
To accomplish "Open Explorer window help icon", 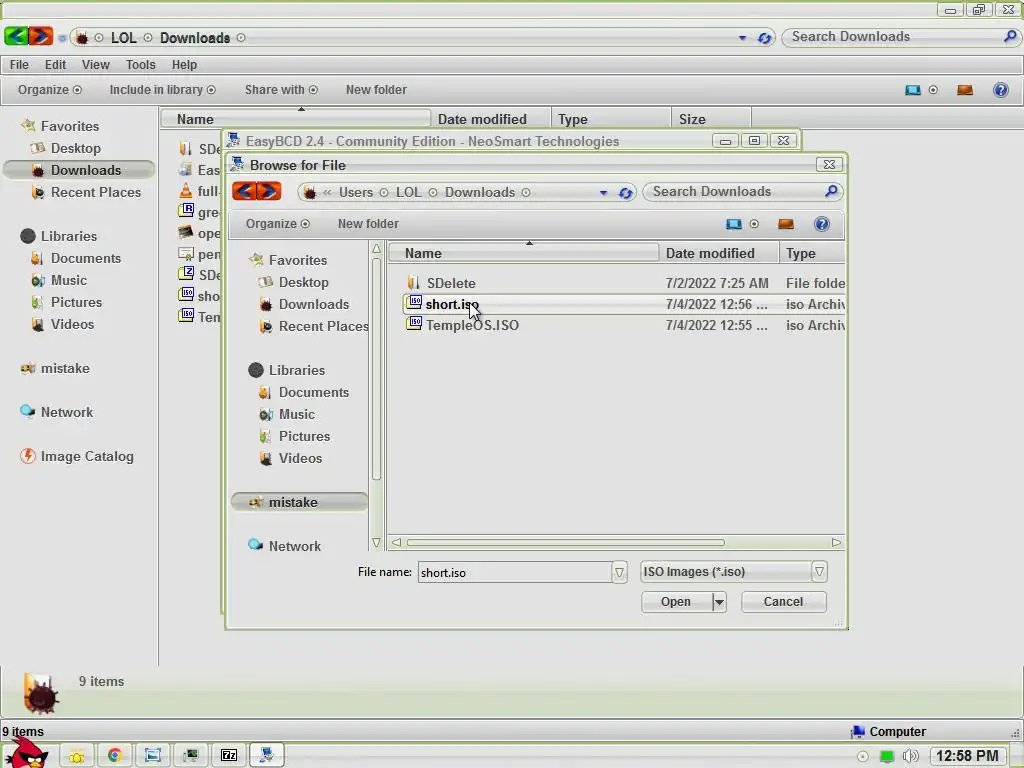I will click(1000, 90).
